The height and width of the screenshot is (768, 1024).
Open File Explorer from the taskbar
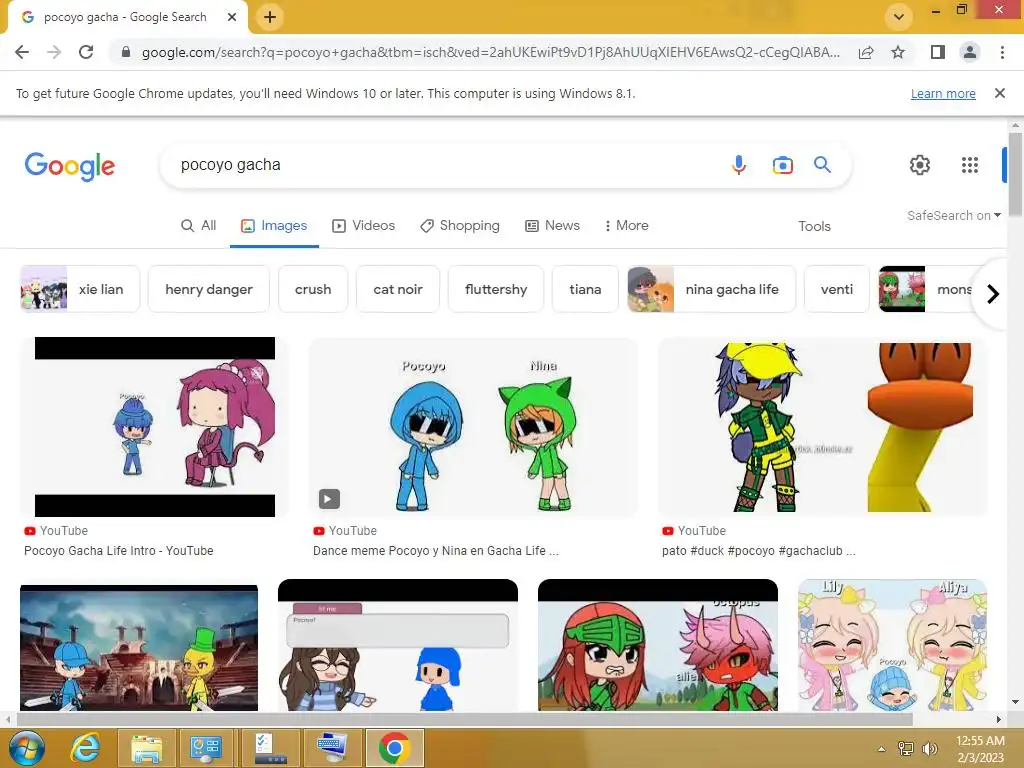(146, 748)
